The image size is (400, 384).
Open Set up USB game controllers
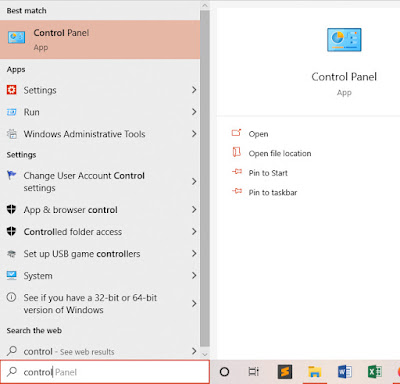point(100,254)
